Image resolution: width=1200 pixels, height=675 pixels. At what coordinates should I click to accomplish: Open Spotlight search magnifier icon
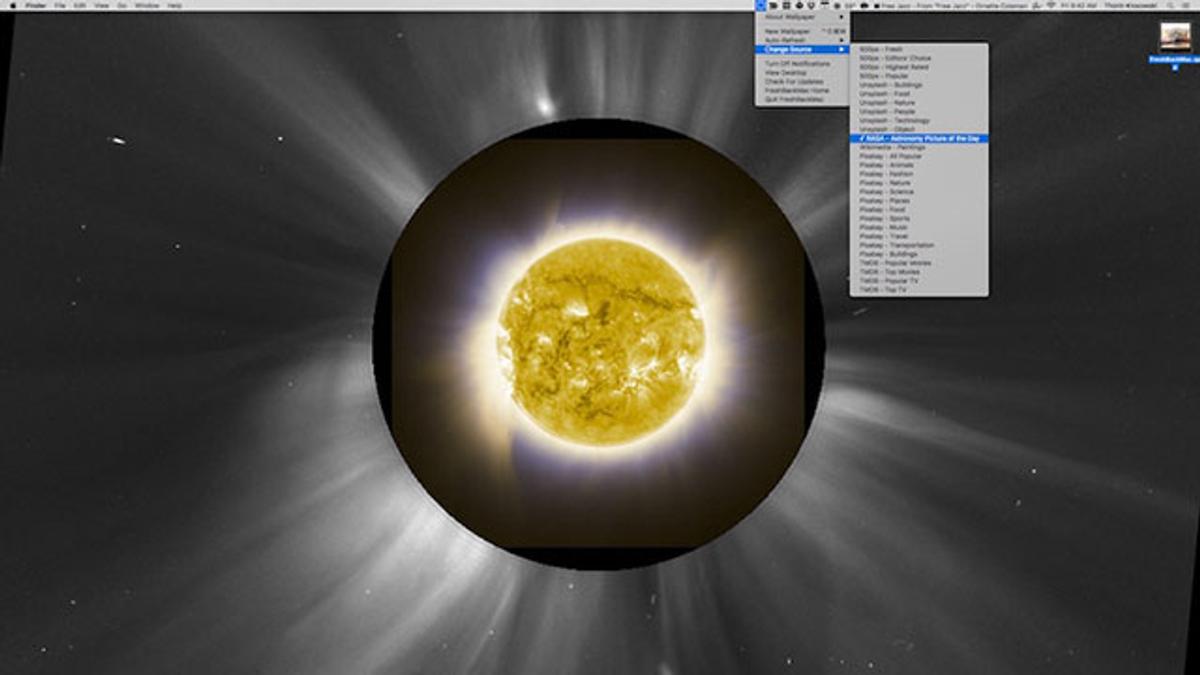coord(1172,5)
